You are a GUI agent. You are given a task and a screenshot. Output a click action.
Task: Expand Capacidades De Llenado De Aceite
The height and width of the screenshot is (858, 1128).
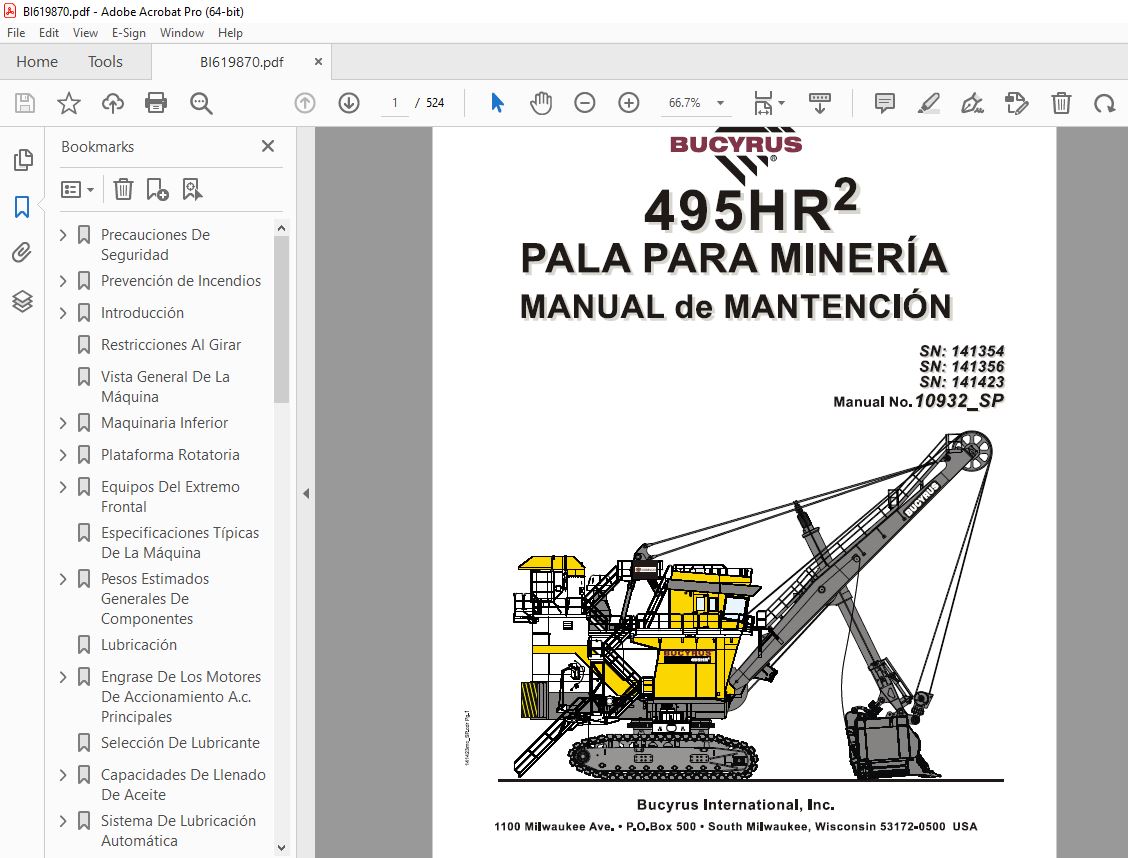(x=63, y=775)
